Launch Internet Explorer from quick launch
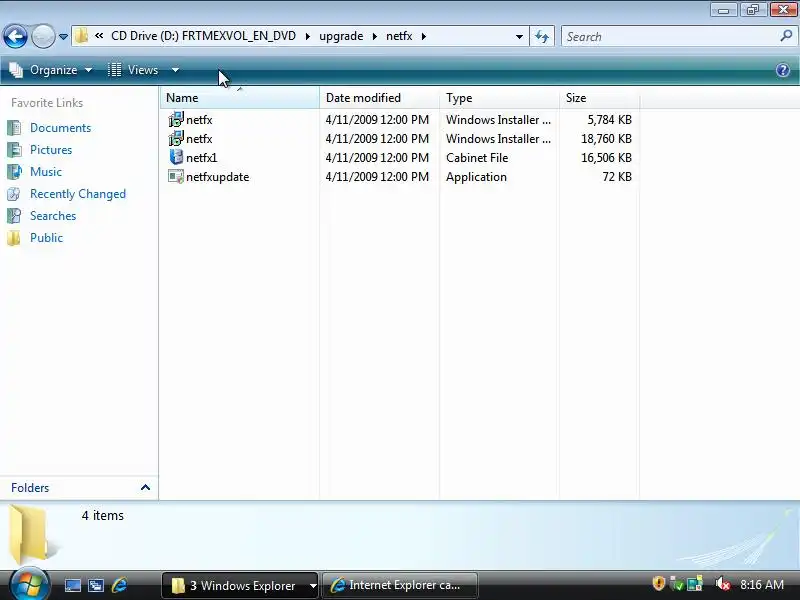 pyautogui.click(x=119, y=585)
